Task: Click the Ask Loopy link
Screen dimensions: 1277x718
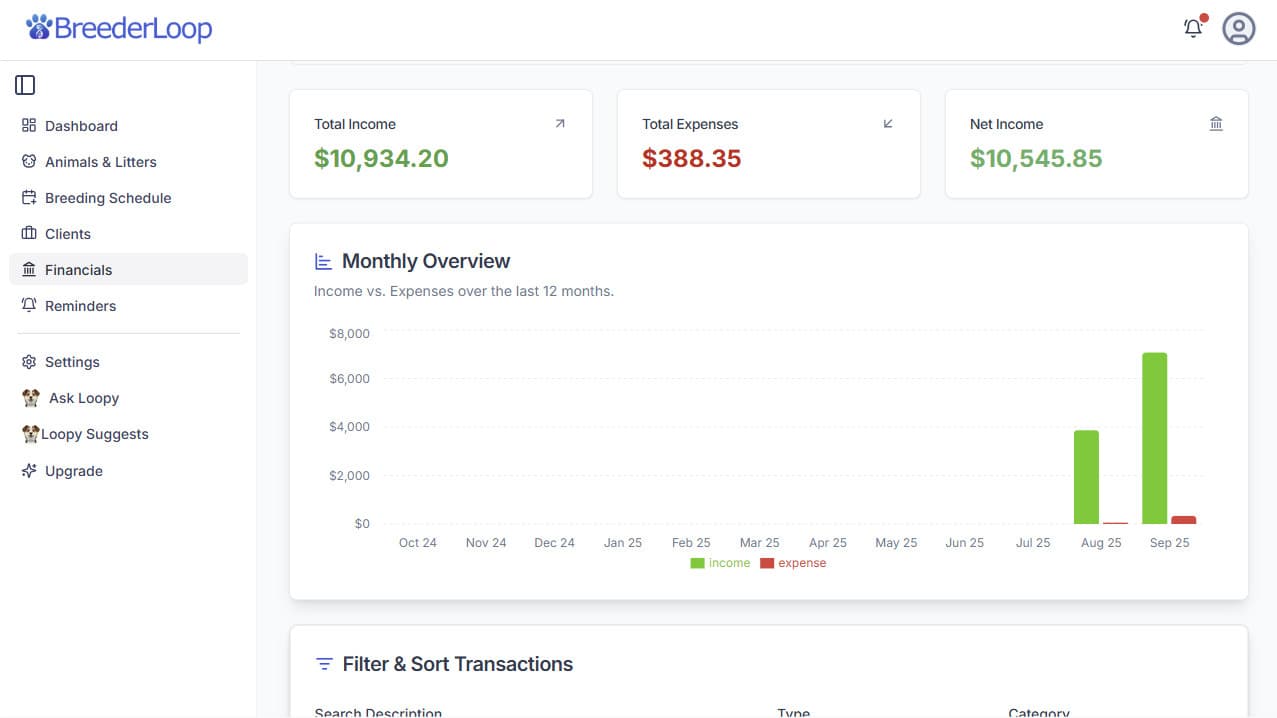Action: tap(84, 398)
